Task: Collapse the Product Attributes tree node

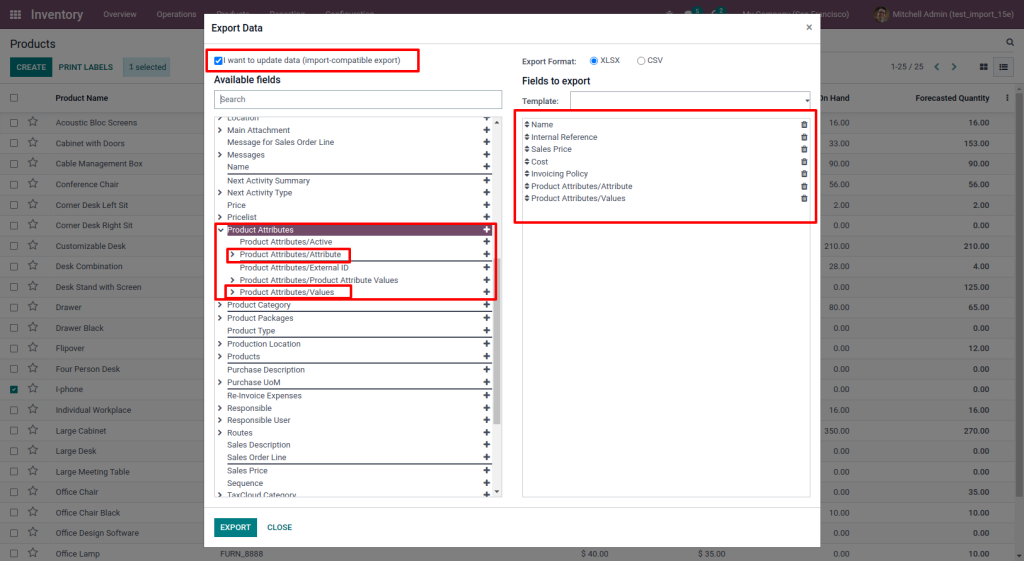Action: (x=221, y=230)
